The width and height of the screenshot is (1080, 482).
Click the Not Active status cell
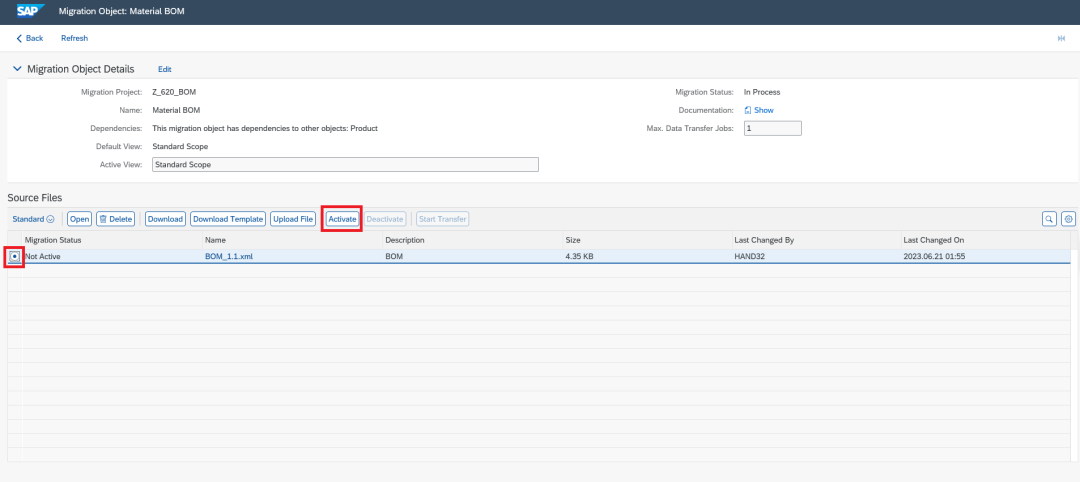point(112,256)
